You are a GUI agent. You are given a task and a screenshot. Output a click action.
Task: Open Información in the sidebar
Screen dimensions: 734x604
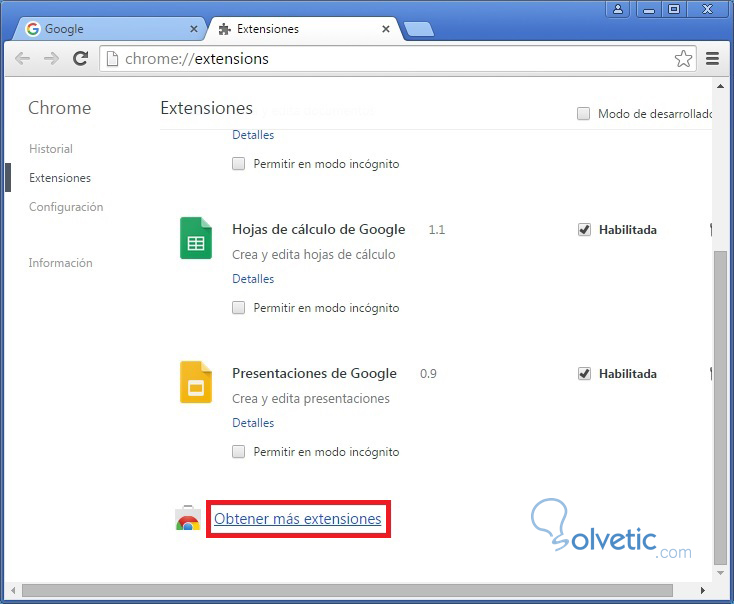point(60,263)
